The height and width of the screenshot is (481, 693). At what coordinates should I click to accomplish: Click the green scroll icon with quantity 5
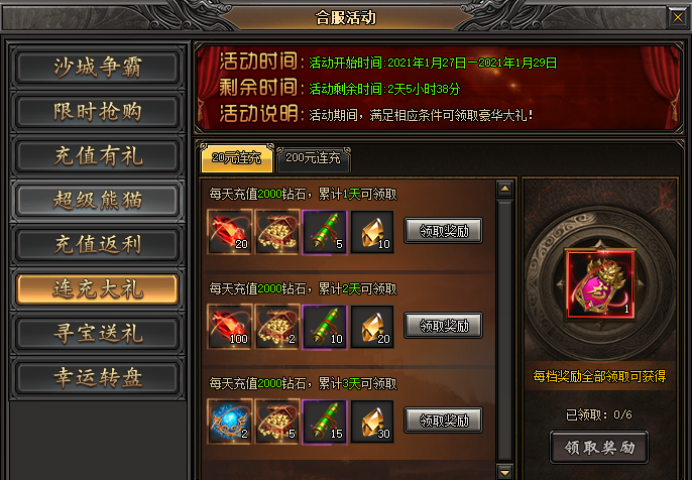pos(325,232)
